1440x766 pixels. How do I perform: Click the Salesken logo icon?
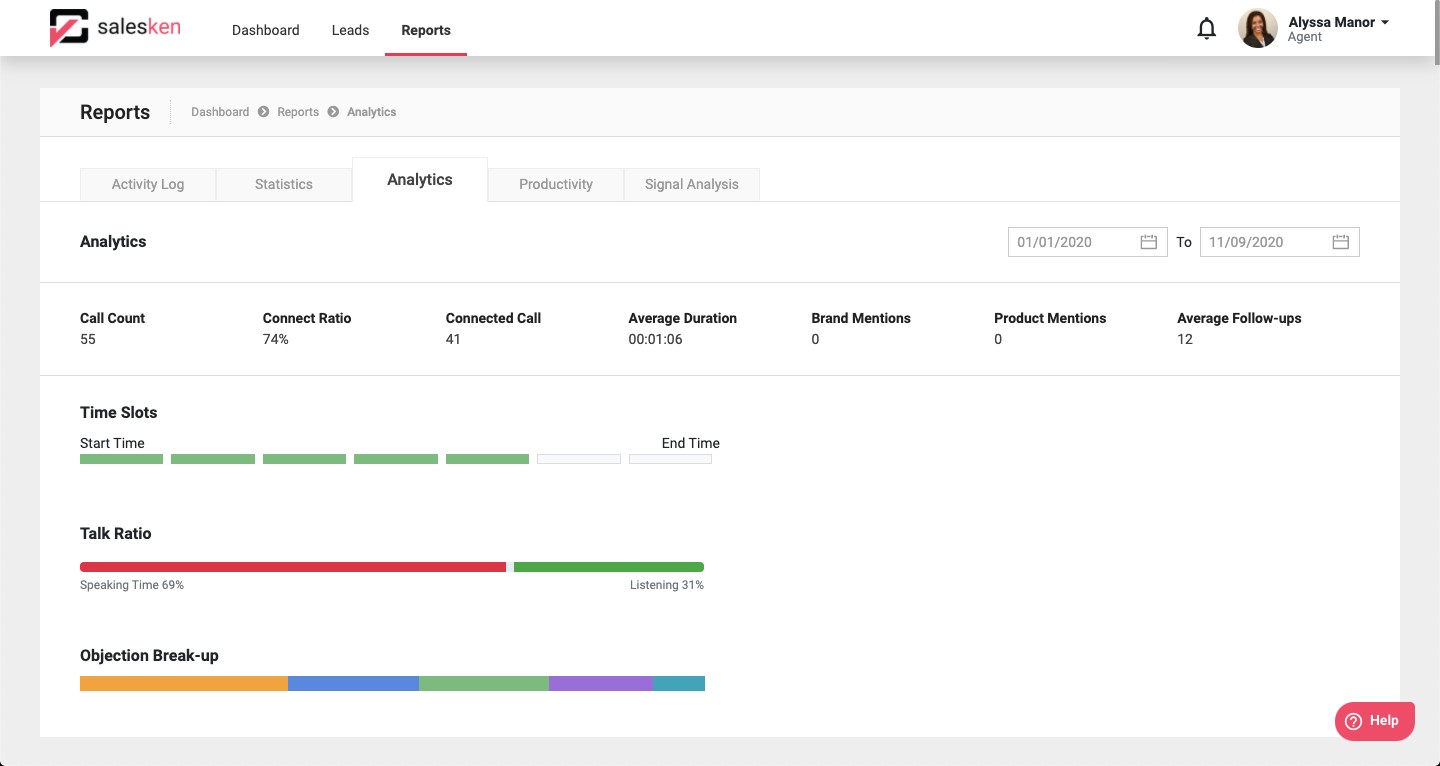[x=69, y=29]
